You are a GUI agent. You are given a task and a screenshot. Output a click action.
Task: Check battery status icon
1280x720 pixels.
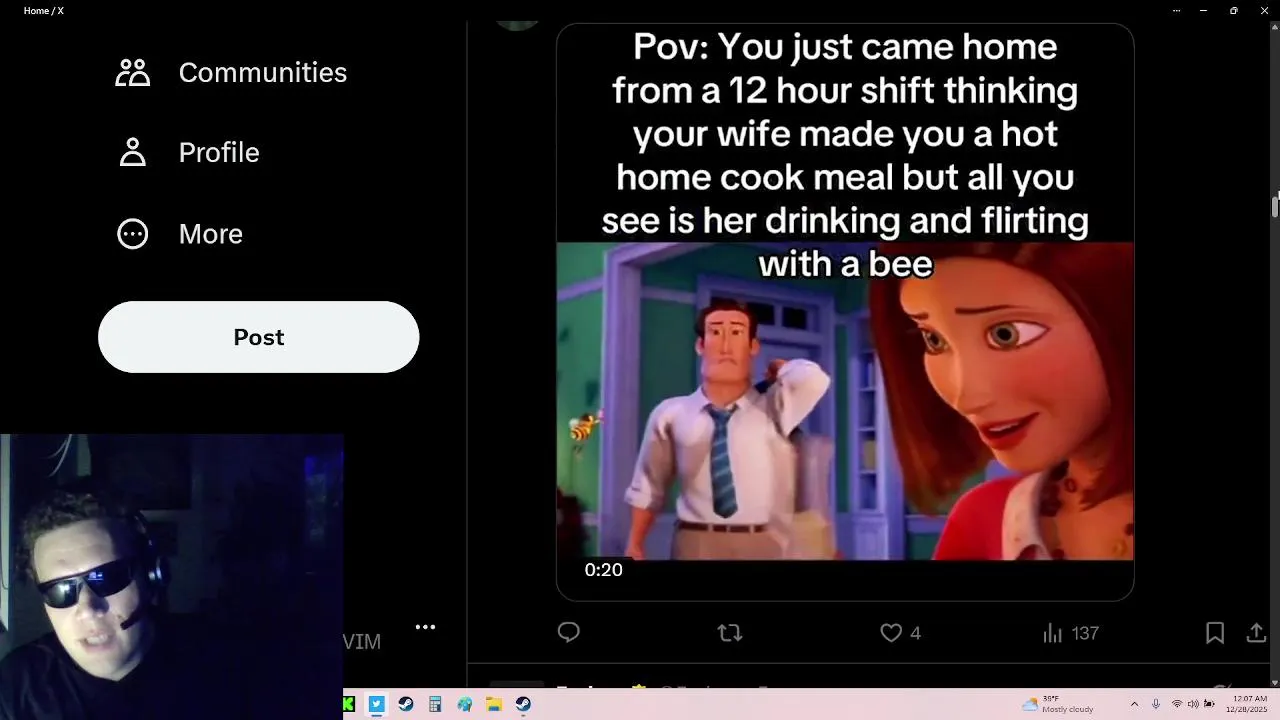tap(1209, 704)
